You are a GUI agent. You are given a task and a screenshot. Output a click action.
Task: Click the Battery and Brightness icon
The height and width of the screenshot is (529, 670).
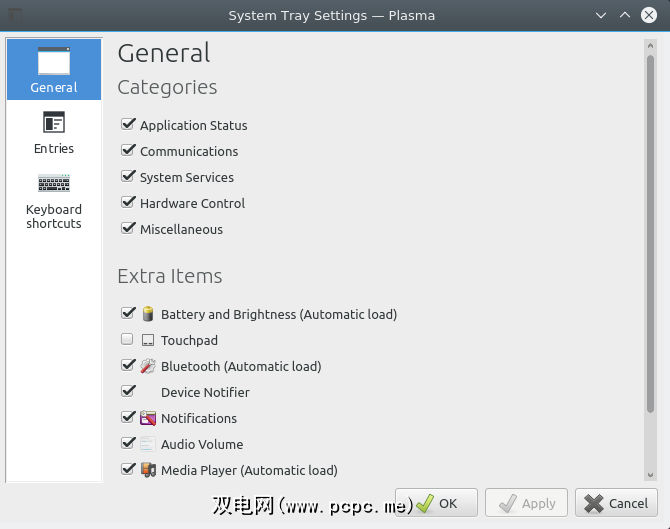click(148, 314)
